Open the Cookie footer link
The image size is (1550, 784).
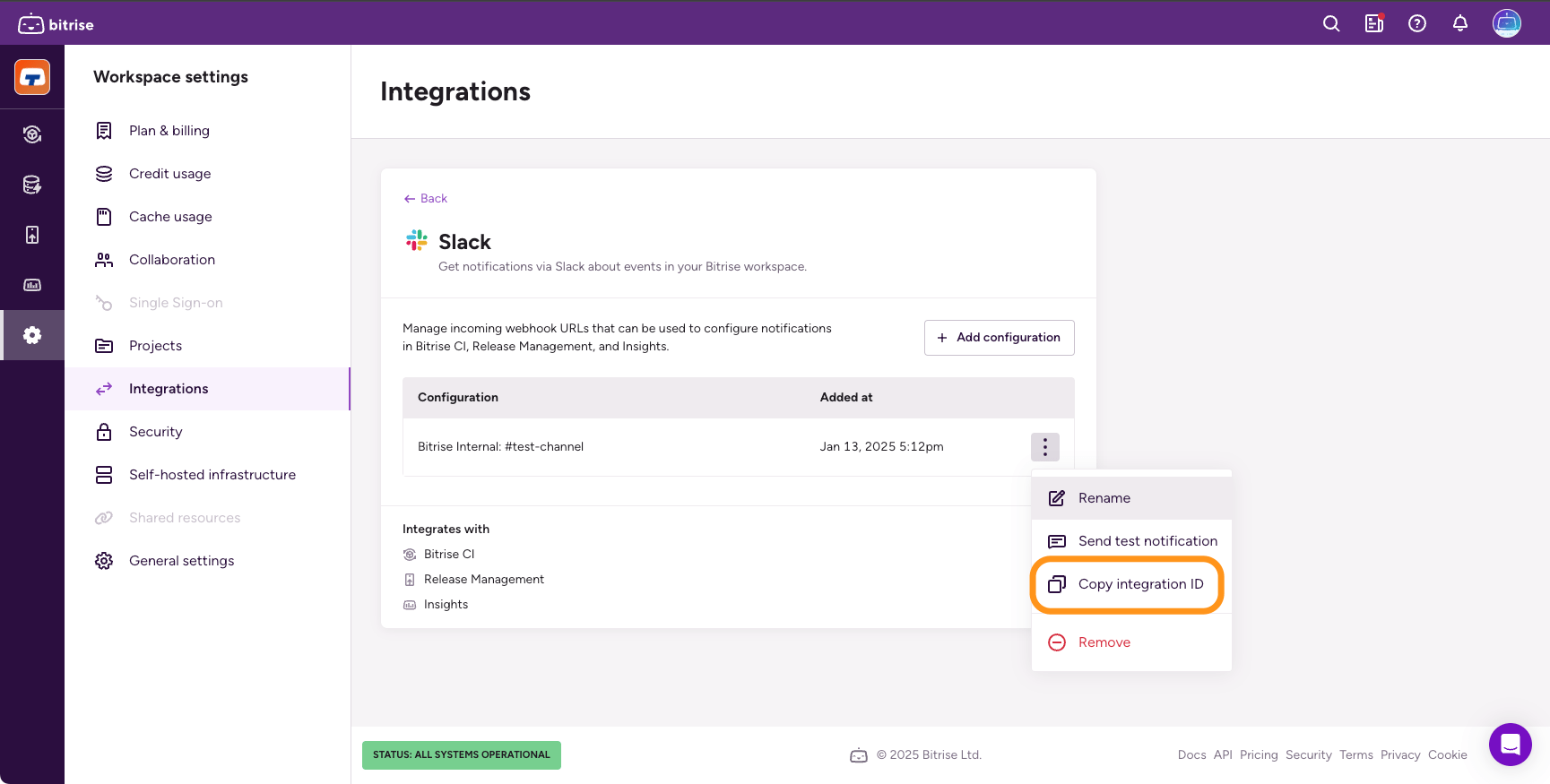click(x=1448, y=755)
